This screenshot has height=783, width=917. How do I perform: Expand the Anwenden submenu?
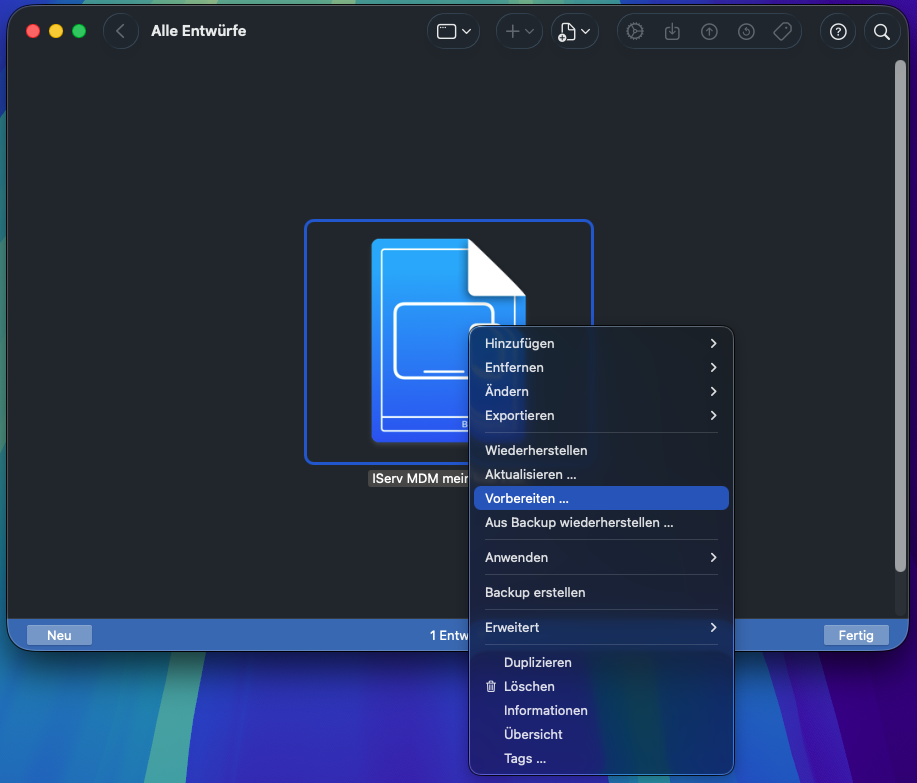601,557
